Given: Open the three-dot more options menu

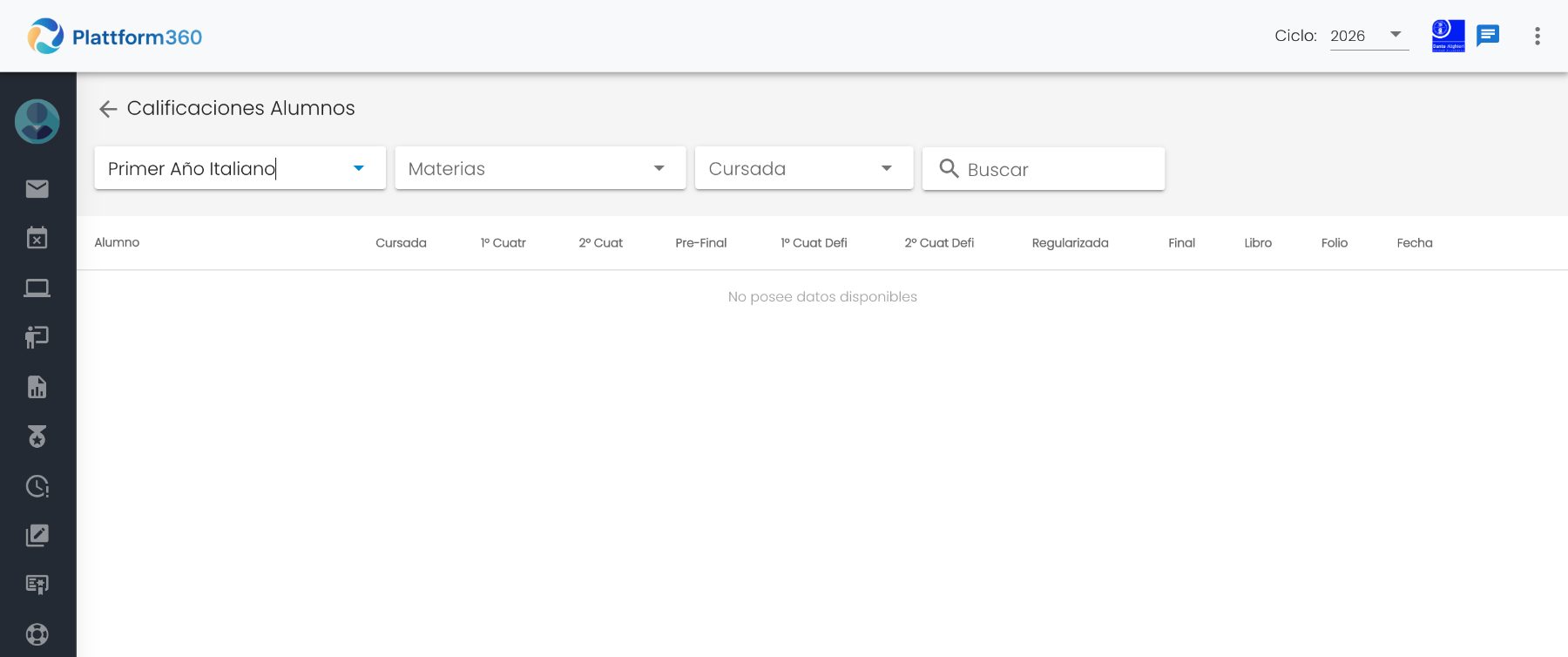Looking at the screenshot, I should coord(1538,36).
